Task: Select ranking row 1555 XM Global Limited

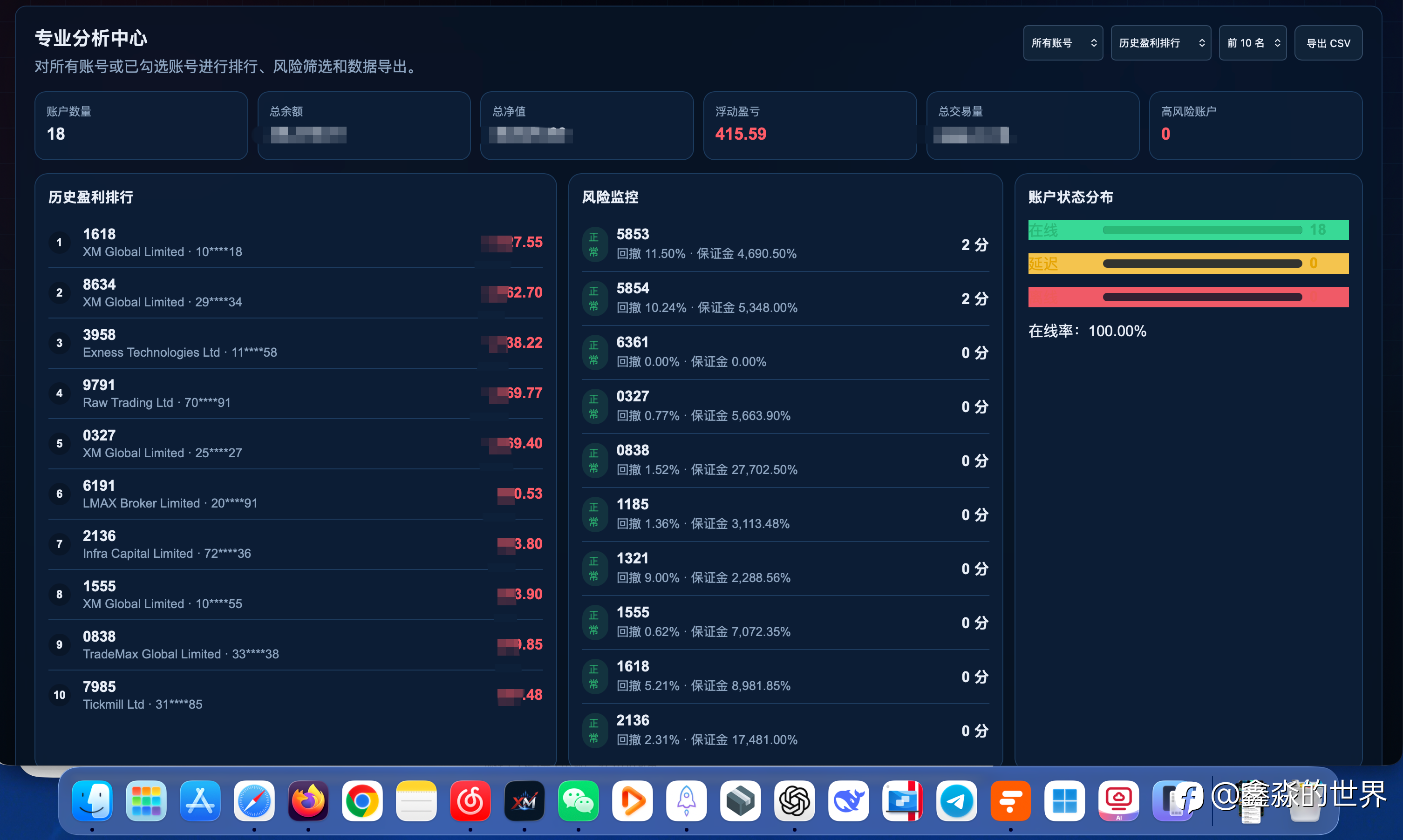Action: [x=295, y=594]
